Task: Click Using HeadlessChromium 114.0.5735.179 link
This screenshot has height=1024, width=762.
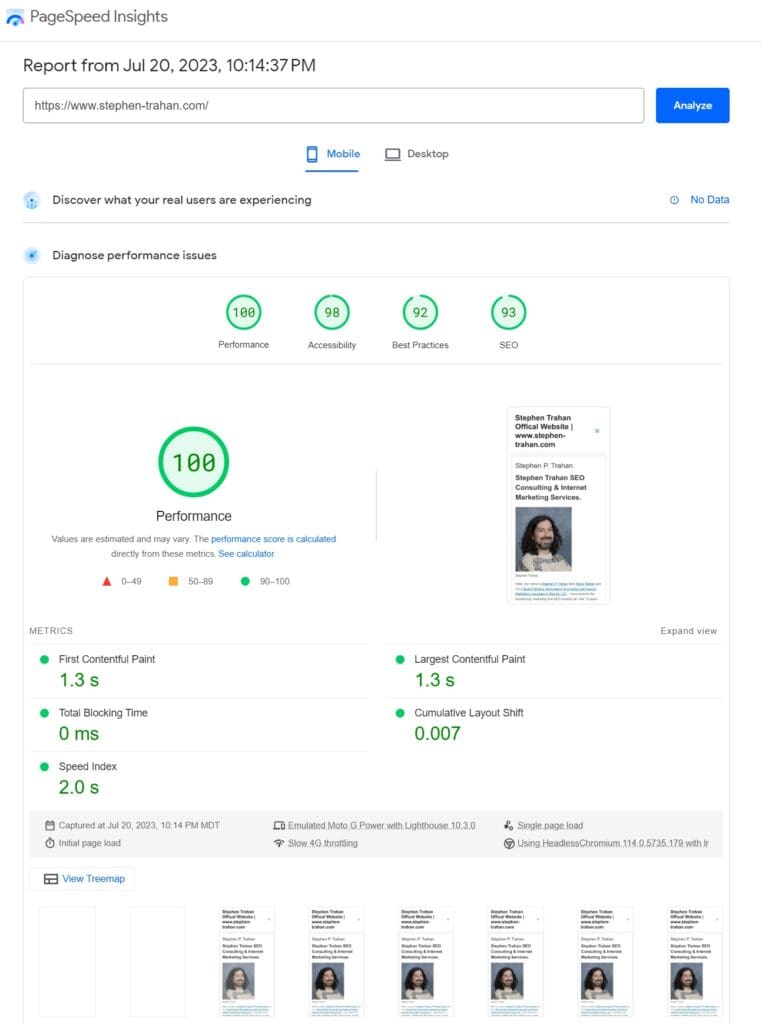Action: pyautogui.click(x=612, y=843)
